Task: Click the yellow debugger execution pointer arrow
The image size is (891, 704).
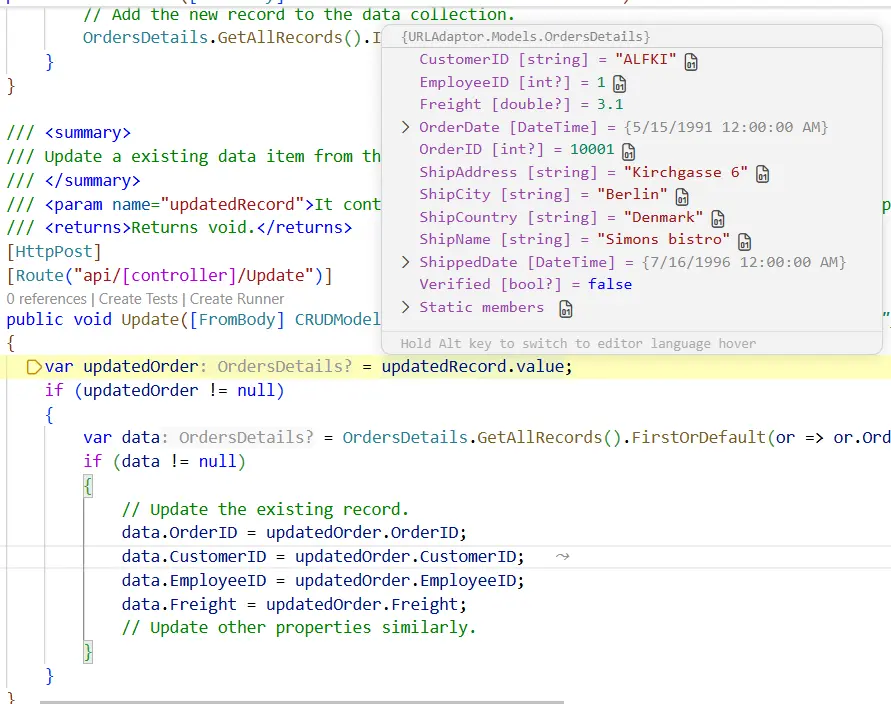Action: tap(34, 367)
